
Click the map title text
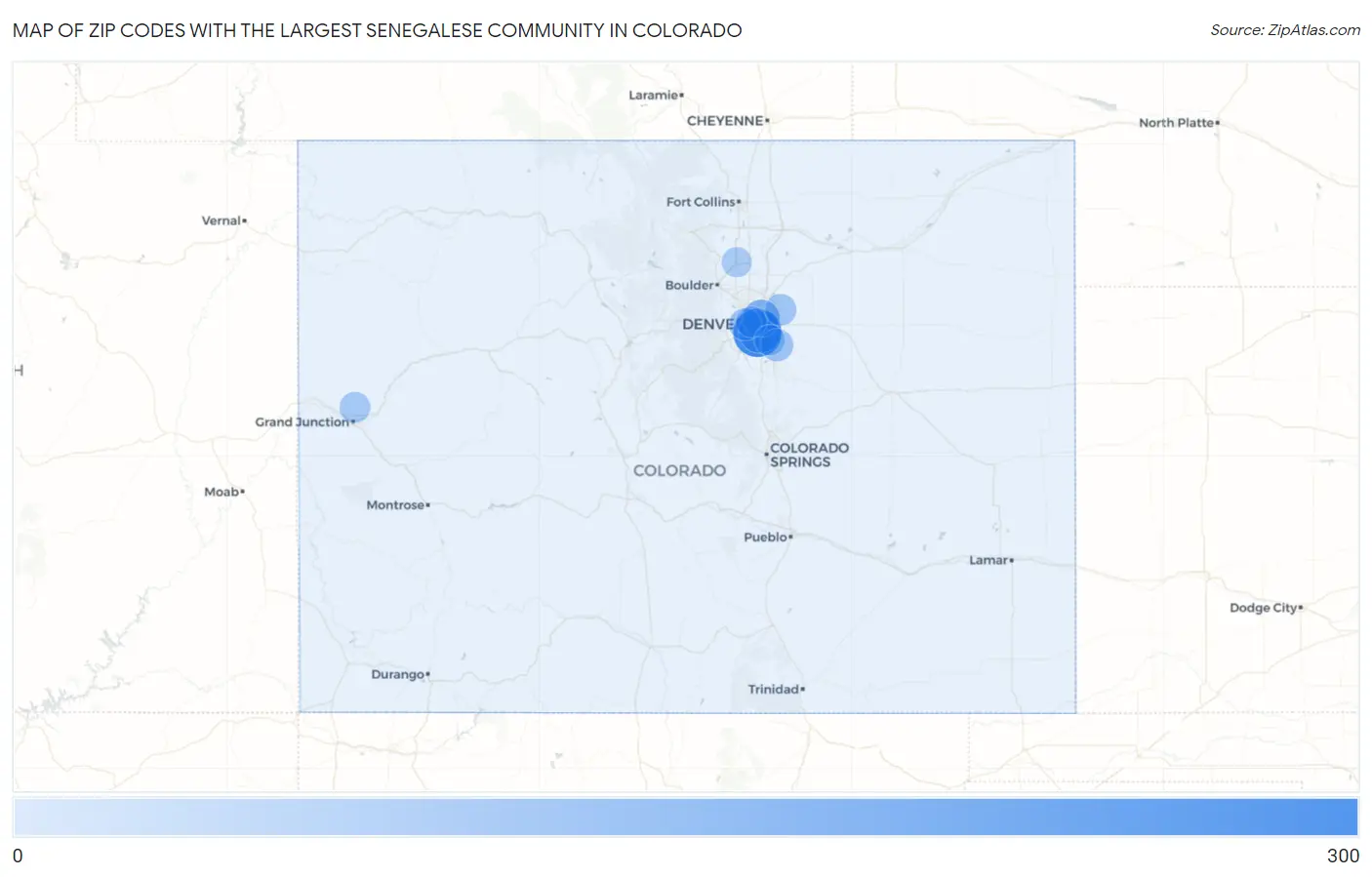(377, 30)
